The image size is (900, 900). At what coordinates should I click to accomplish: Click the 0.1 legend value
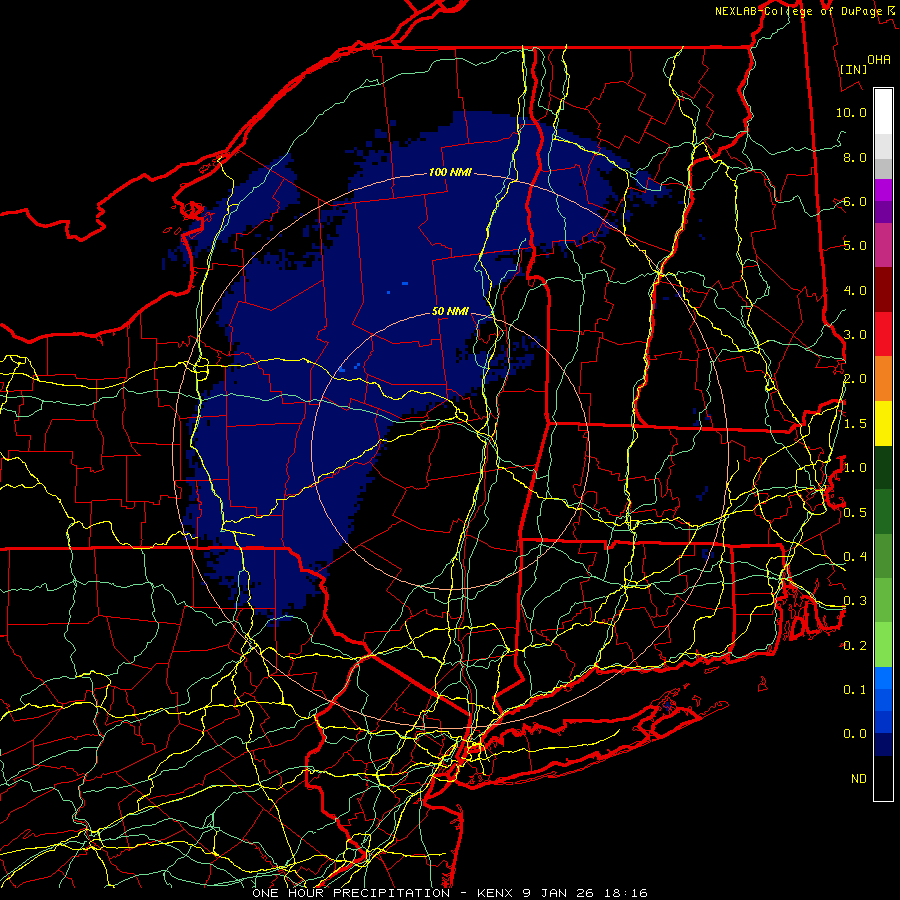click(855, 690)
